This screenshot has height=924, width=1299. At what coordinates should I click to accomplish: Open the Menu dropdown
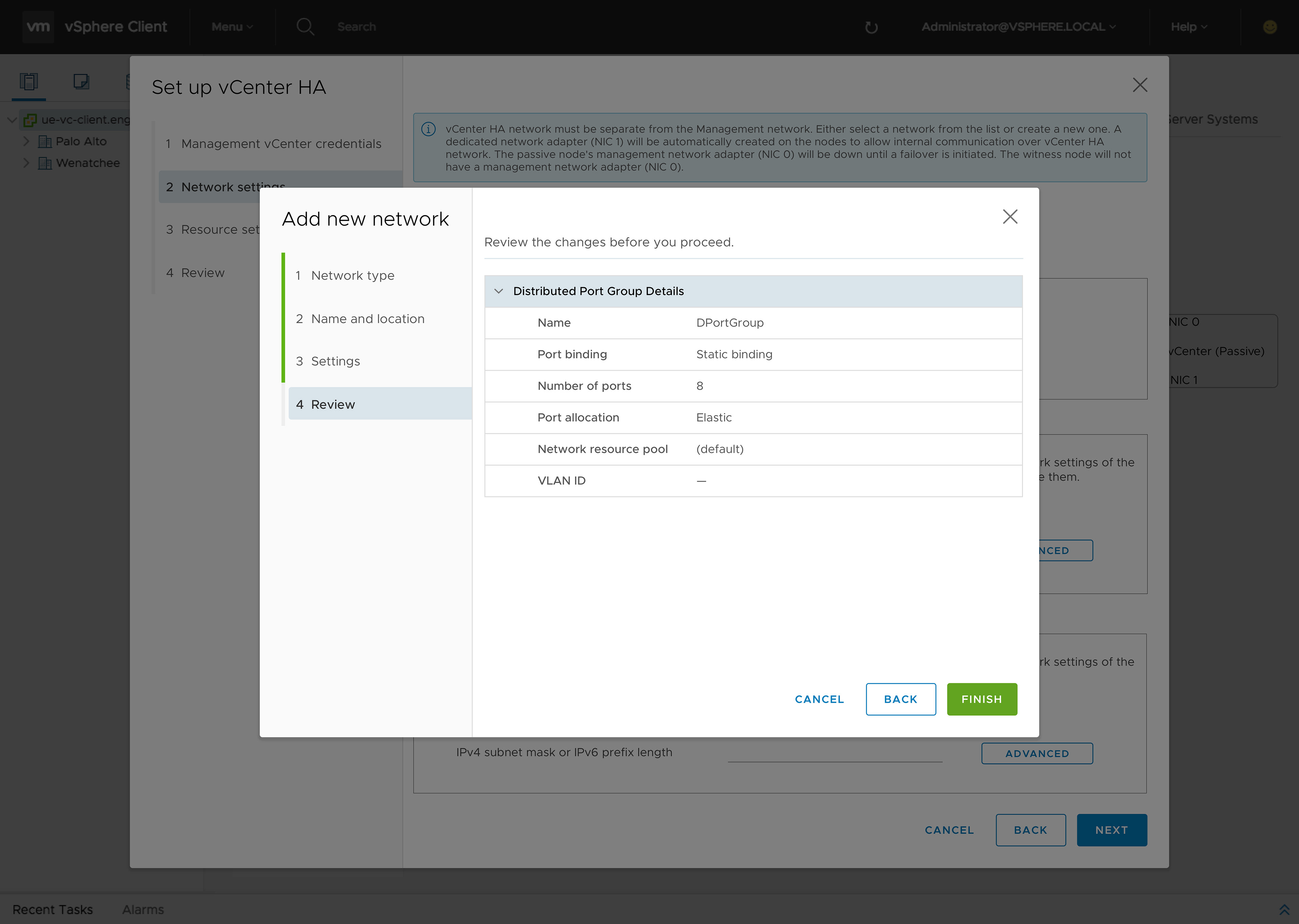232,27
